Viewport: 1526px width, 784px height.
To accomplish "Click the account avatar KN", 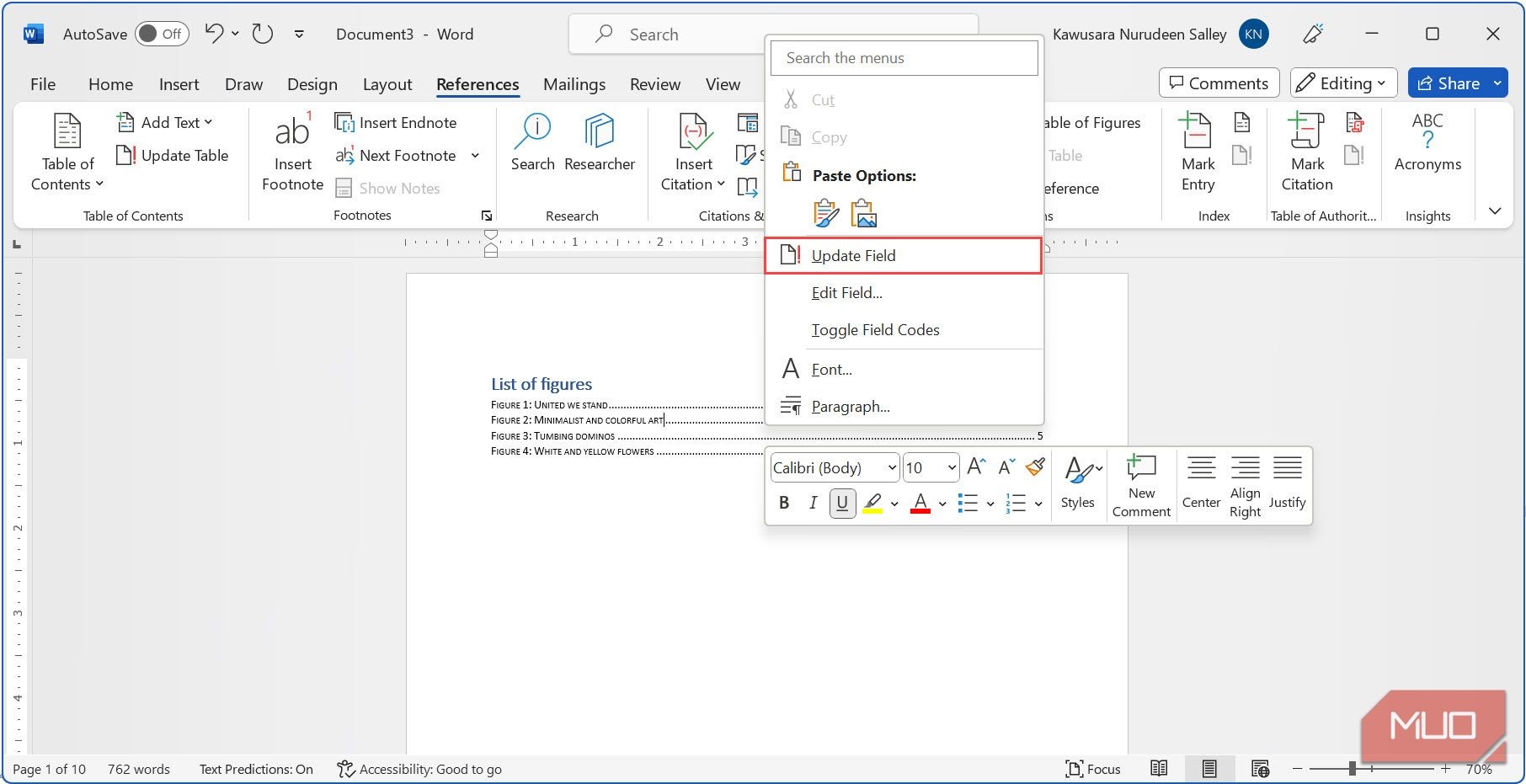I will click(1253, 34).
